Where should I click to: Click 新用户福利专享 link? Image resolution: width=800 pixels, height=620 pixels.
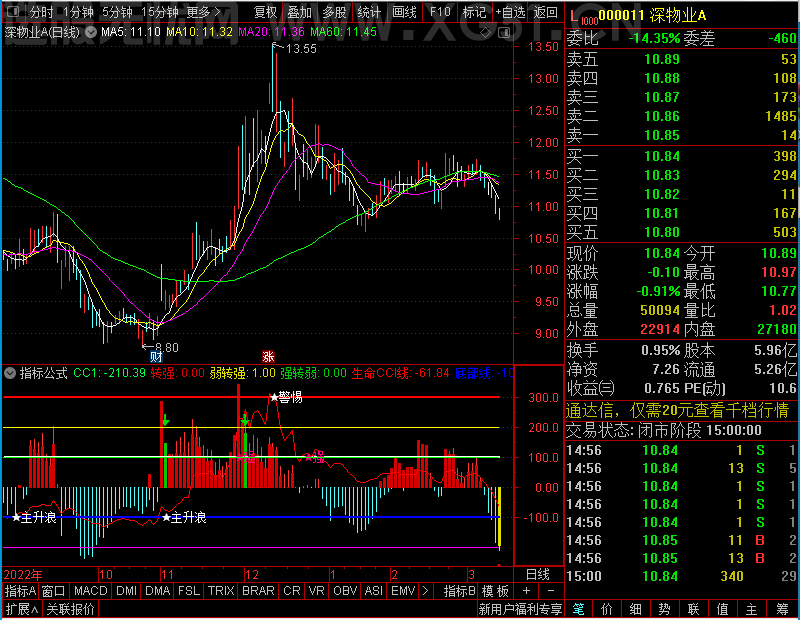click(520, 609)
